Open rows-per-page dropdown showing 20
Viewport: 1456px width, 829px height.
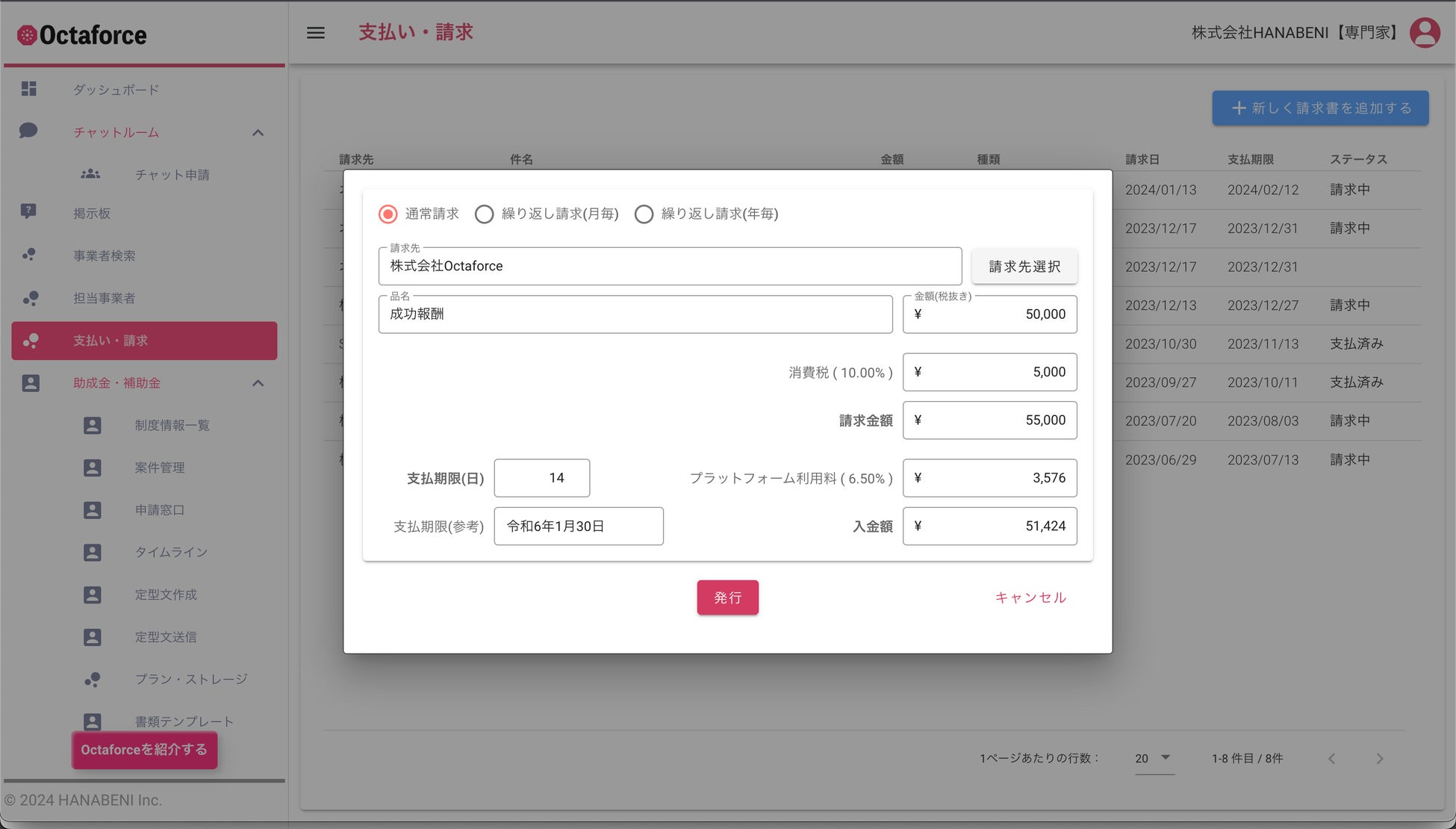pyautogui.click(x=1154, y=759)
